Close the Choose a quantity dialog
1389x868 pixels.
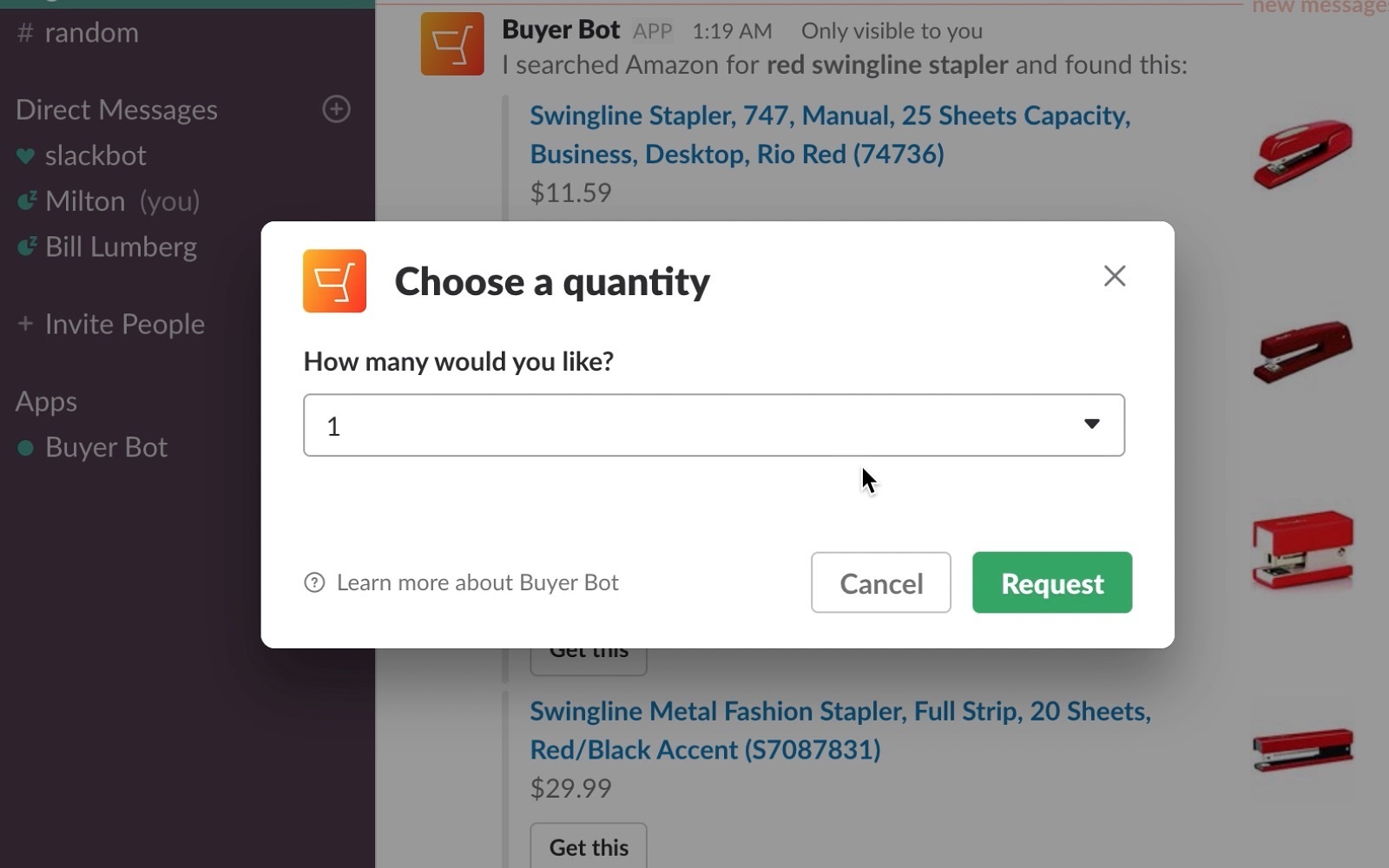click(1115, 276)
